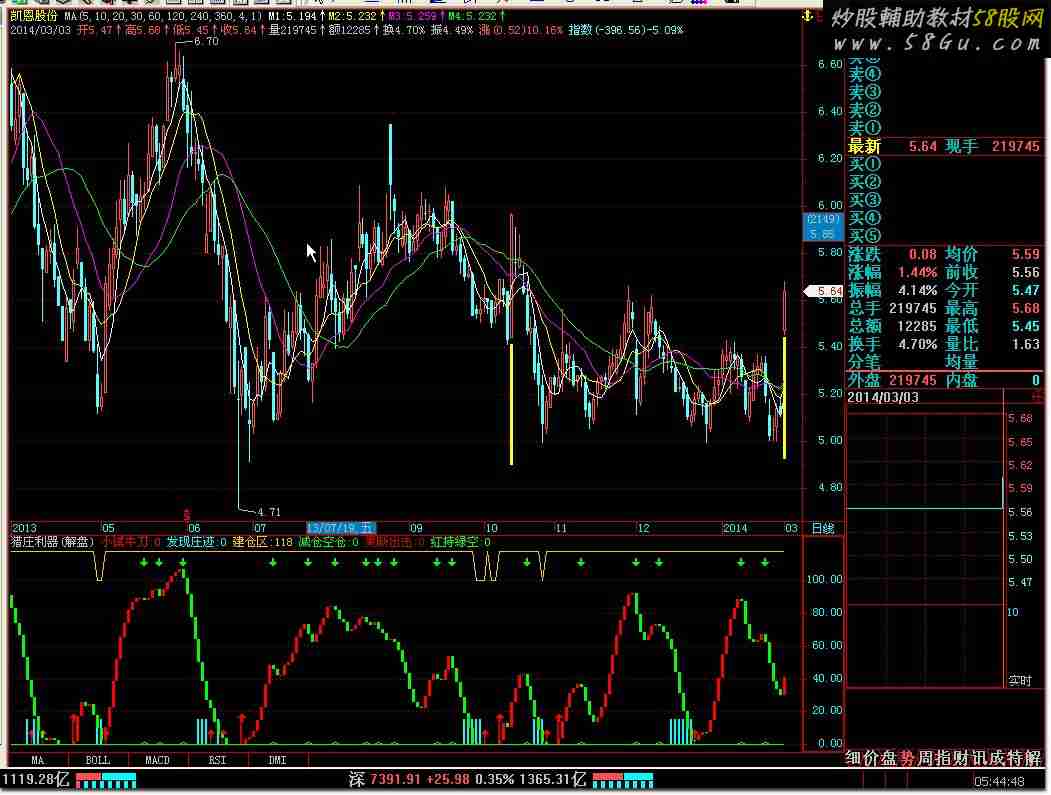This screenshot has width=1051, height=795.
Task: Open the 解 tab
Action: pos(1034,758)
